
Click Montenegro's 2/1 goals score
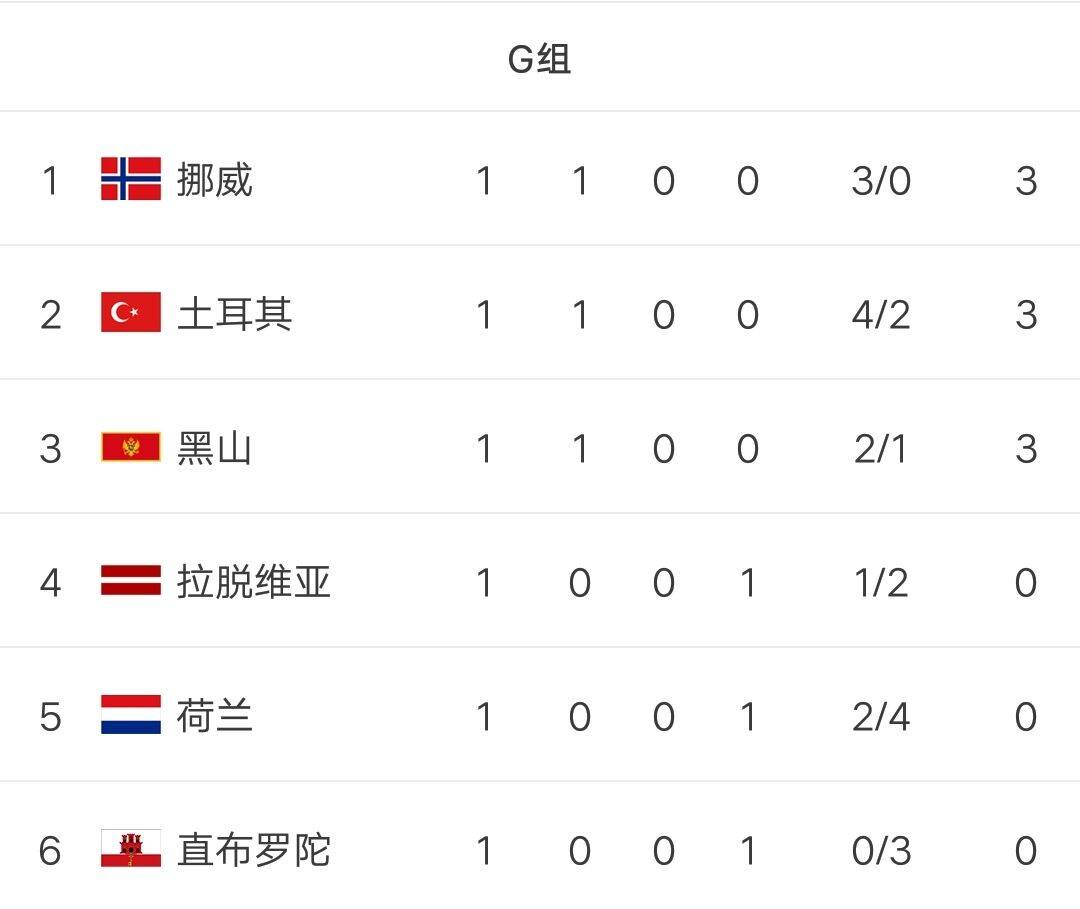pos(881,449)
